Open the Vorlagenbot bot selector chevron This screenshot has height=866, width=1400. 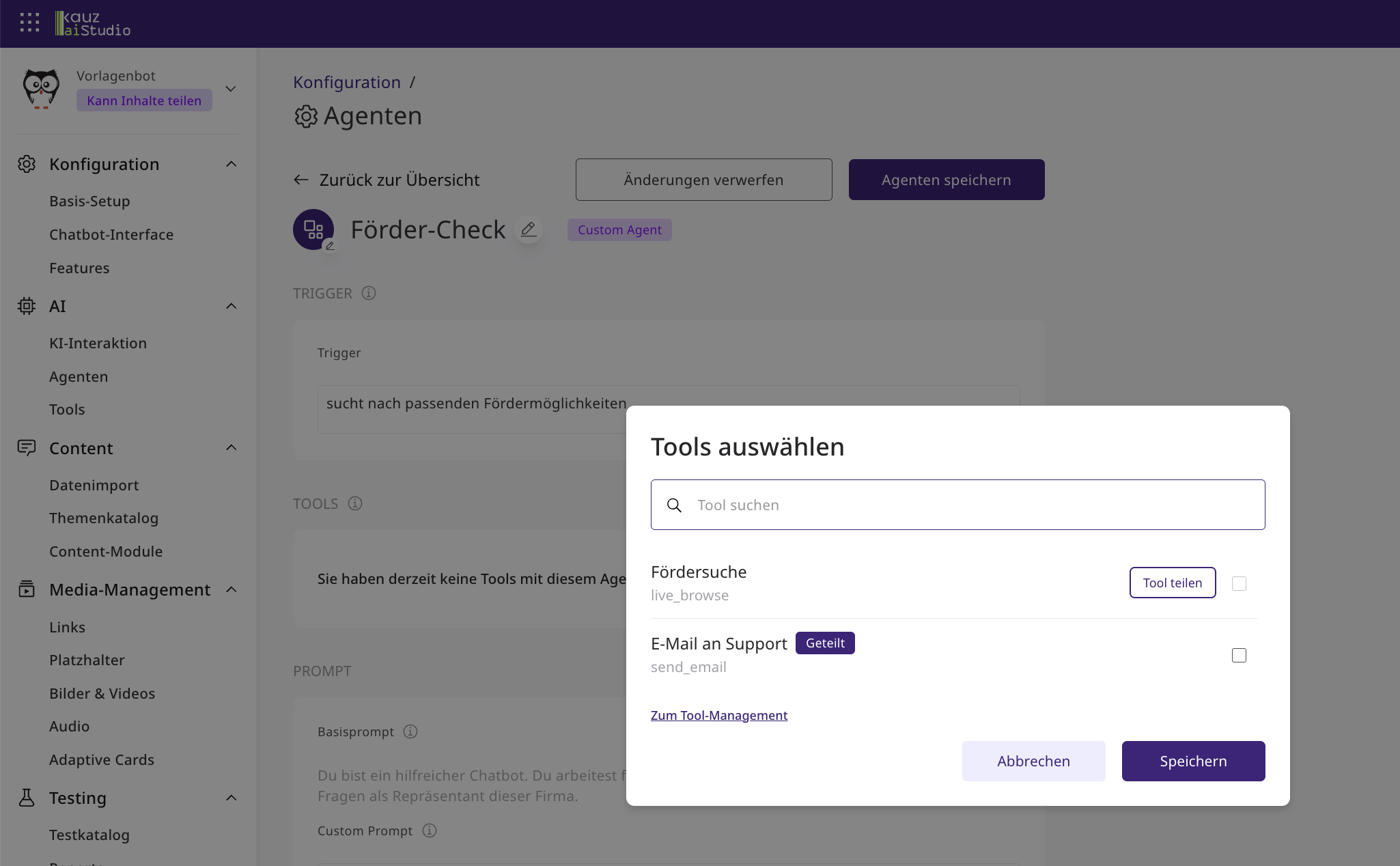(231, 89)
